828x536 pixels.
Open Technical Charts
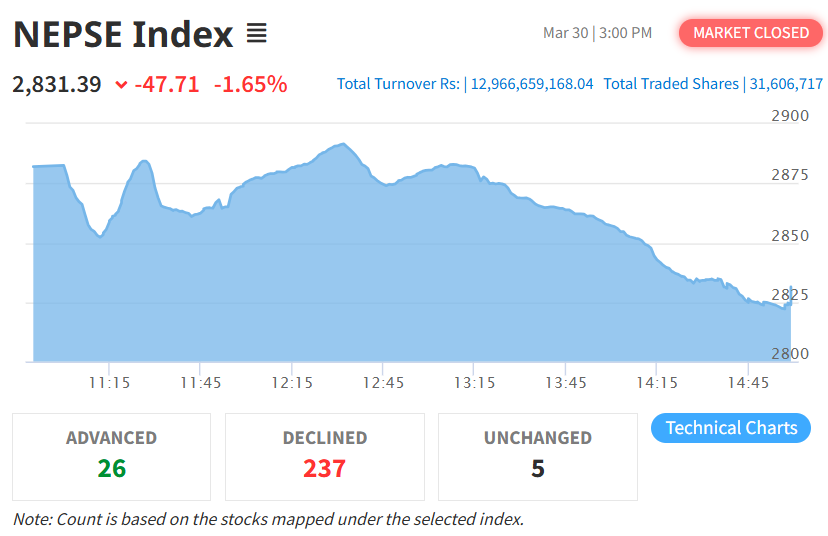tap(731, 428)
